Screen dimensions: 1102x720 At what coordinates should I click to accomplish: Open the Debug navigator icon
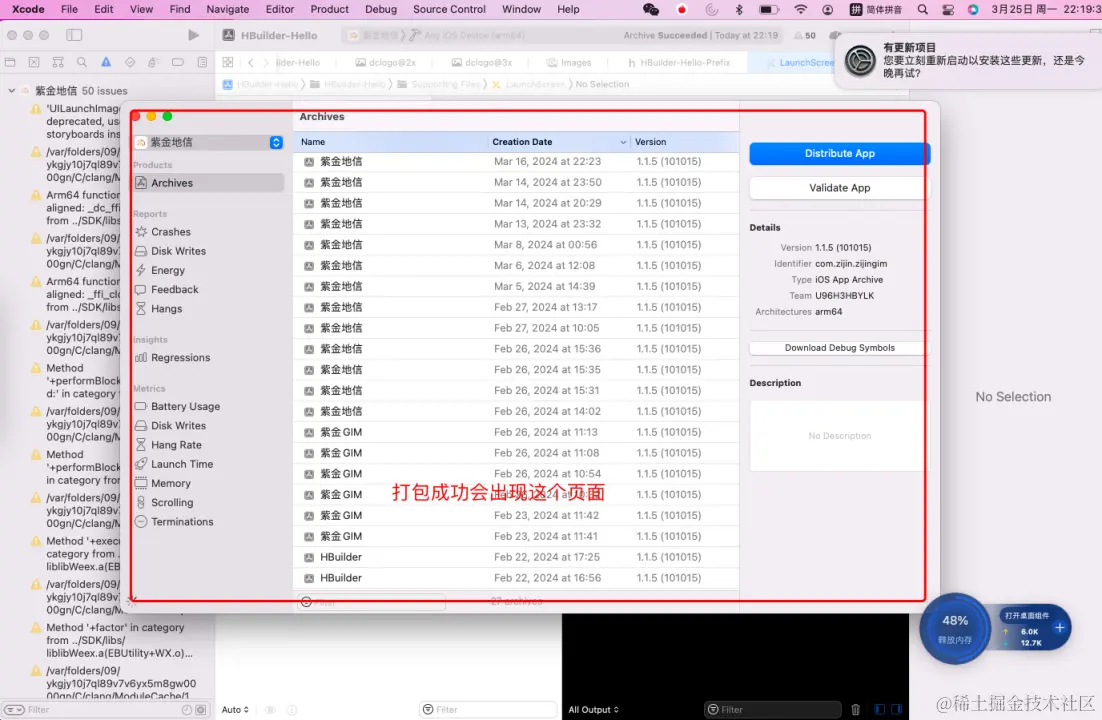(x=154, y=63)
